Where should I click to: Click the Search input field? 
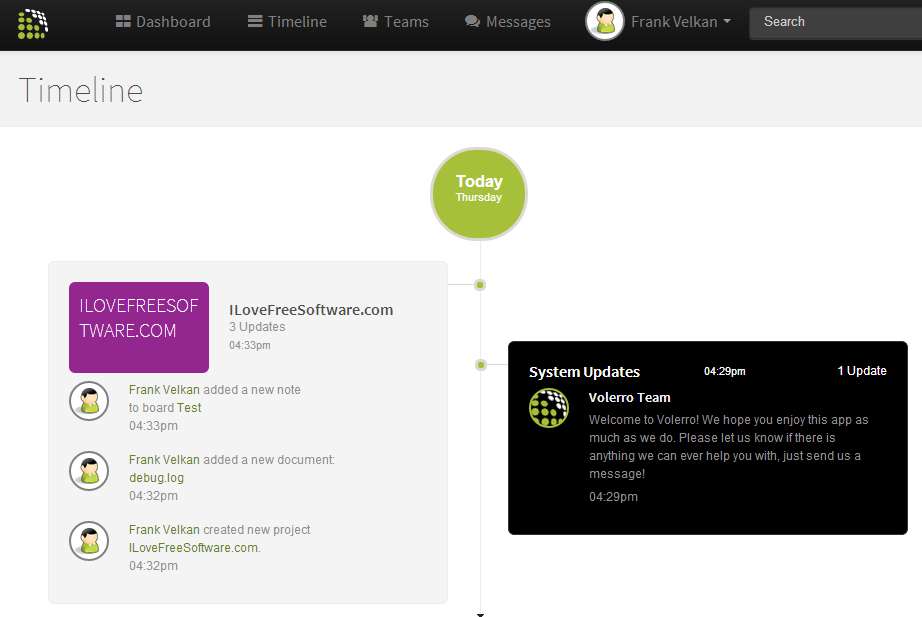coord(836,22)
